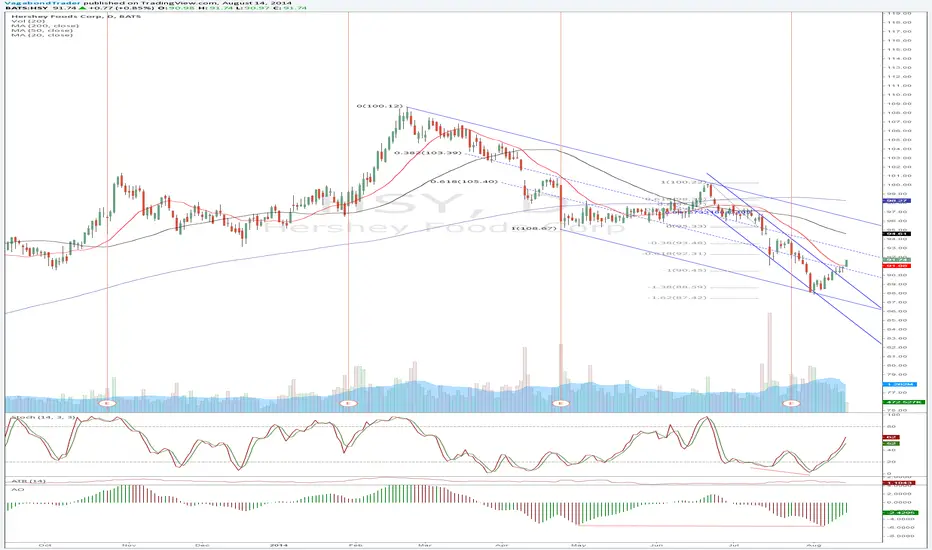Click the Apr label on time axis
This screenshot has height=550, width=932.
tap(502, 545)
